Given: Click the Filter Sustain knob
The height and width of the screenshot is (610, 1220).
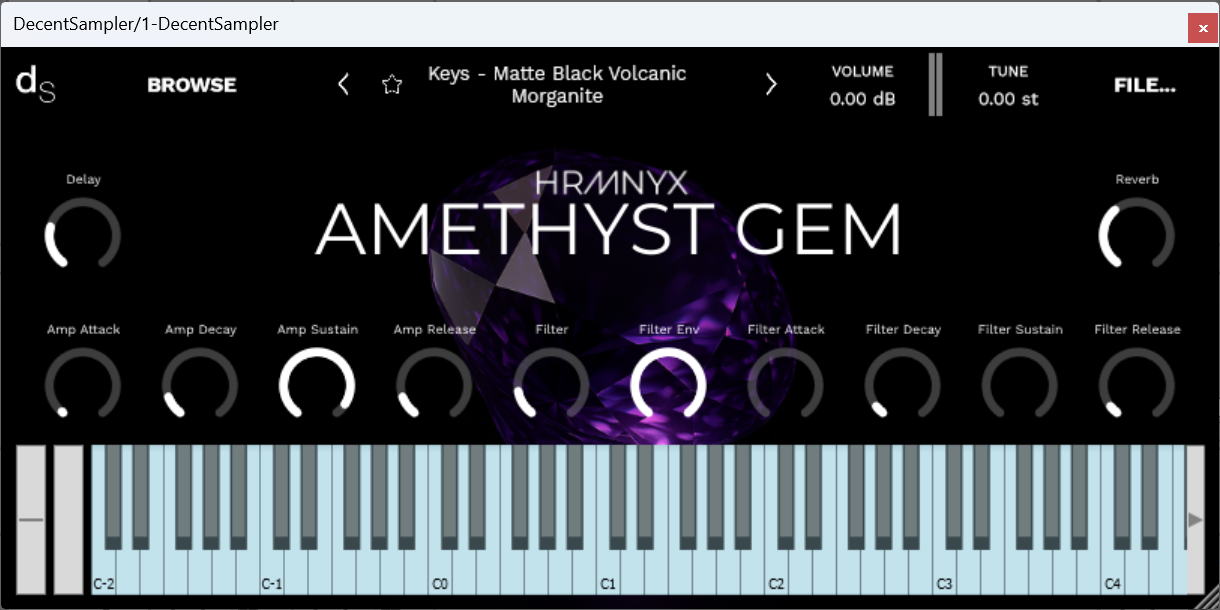Looking at the screenshot, I should 1020,385.
